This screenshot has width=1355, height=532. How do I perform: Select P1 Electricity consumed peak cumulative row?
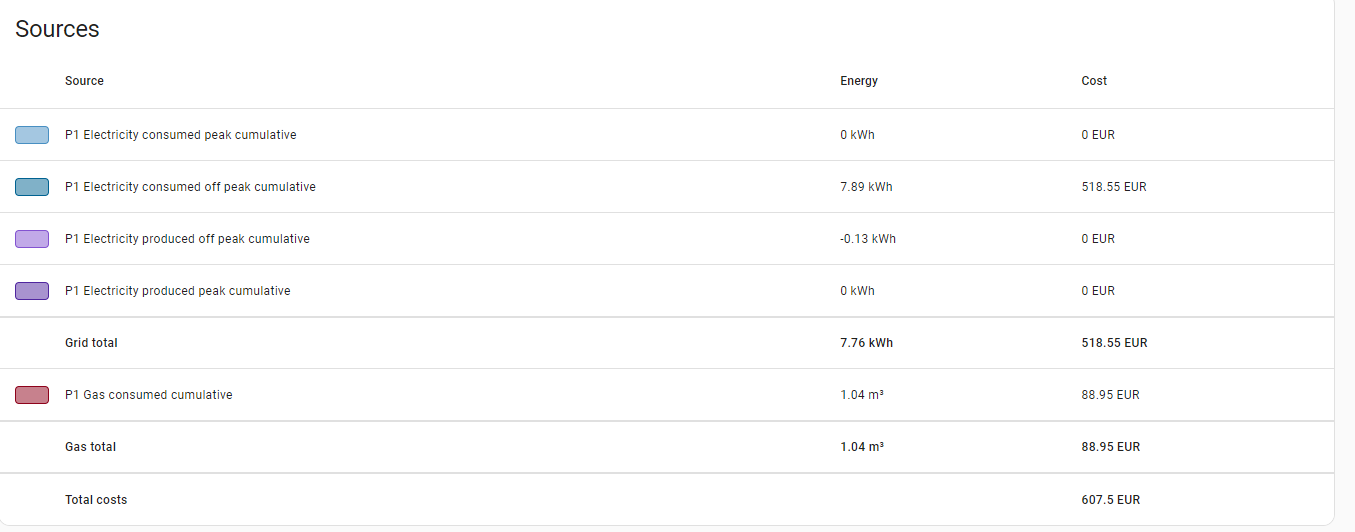(667, 135)
